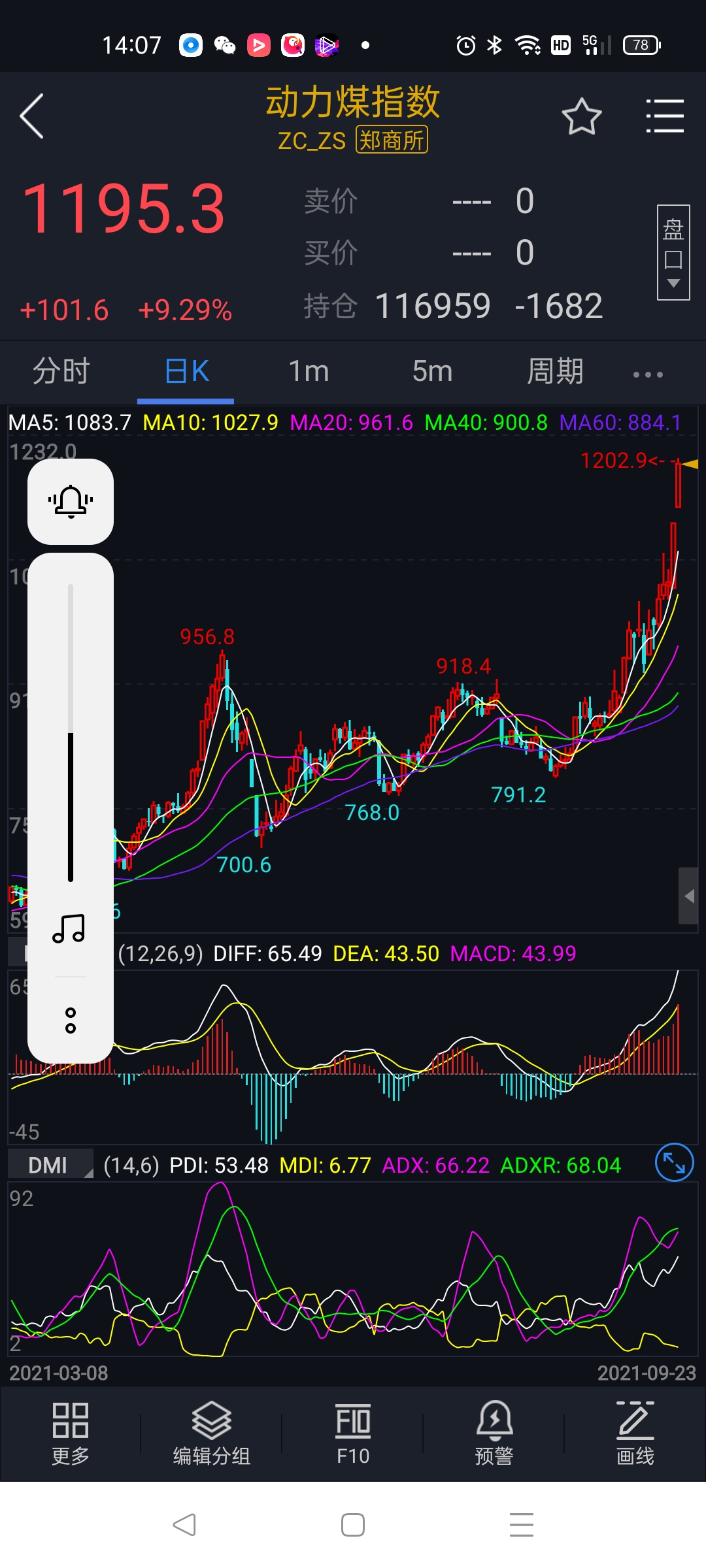
Task: Switch to the 分时 tab
Action: 61,372
